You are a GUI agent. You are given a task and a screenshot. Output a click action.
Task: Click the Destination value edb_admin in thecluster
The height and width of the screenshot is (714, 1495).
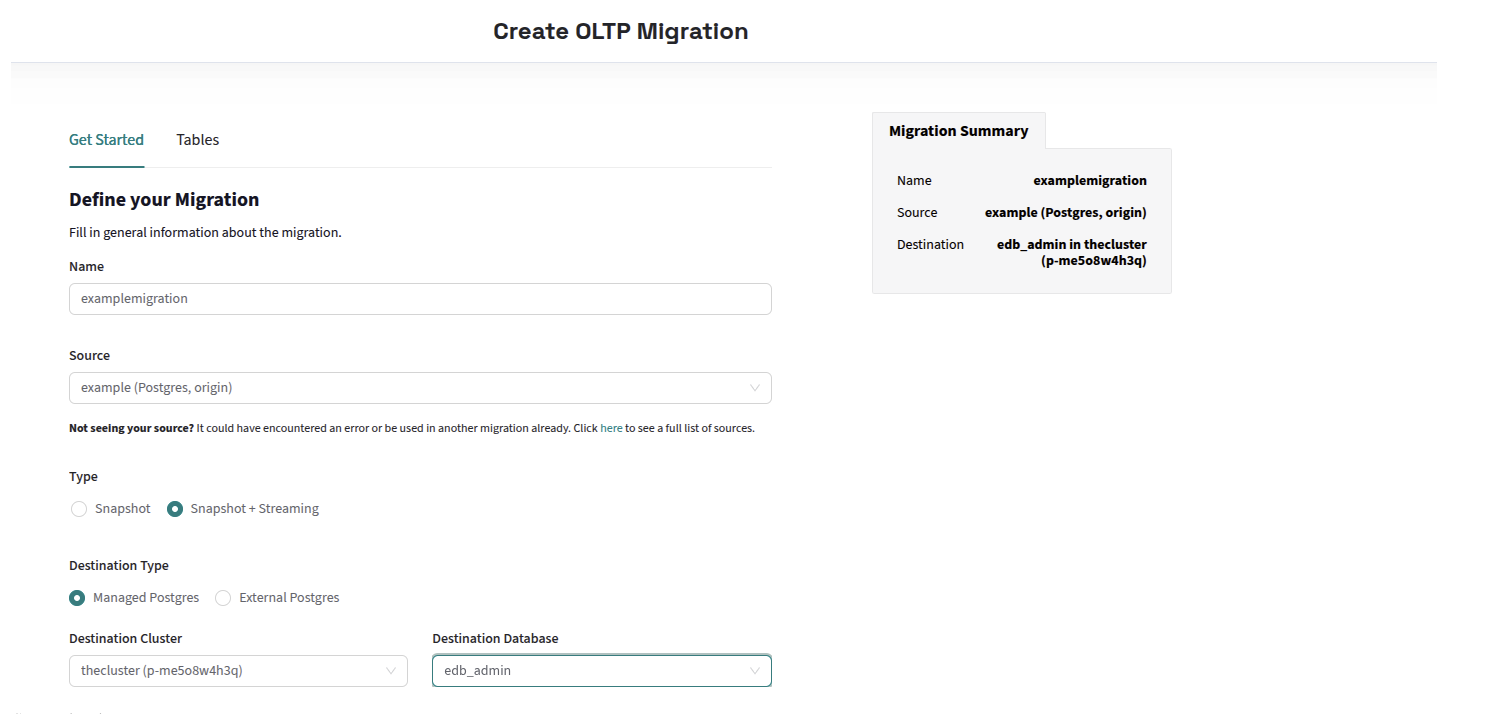[x=1071, y=251]
